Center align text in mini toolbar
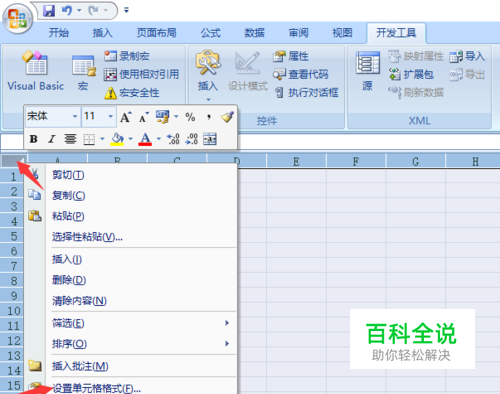This screenshot has height=394, width=500. pyautogui.click(x=70, y=139)
